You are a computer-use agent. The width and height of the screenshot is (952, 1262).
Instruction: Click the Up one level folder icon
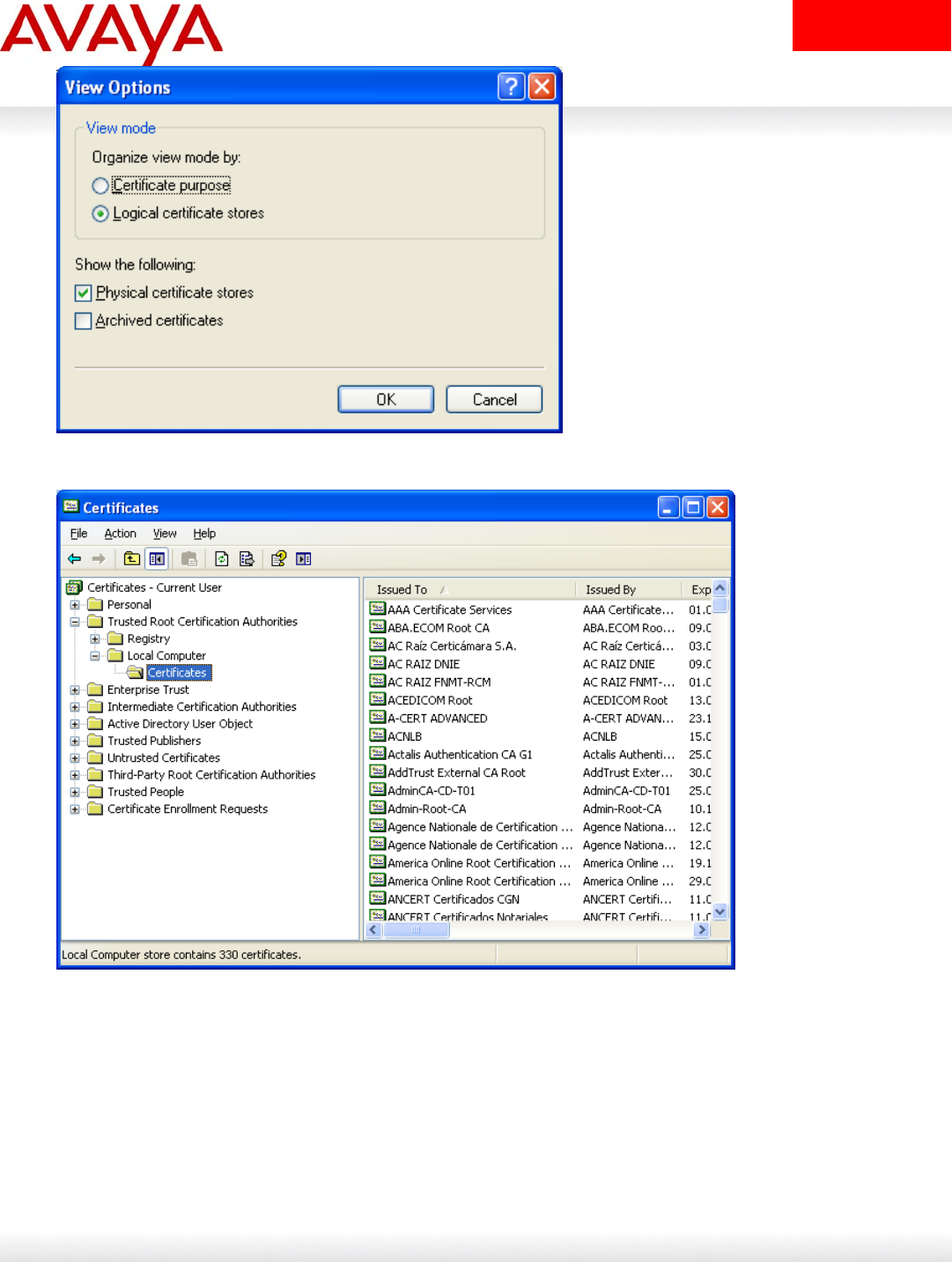pyautogui.click(x=132, y=558)
